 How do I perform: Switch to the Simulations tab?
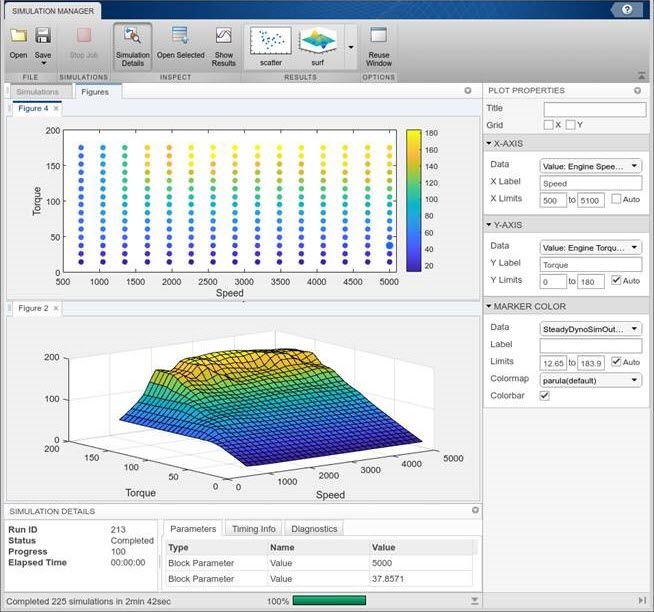(38, 91)
